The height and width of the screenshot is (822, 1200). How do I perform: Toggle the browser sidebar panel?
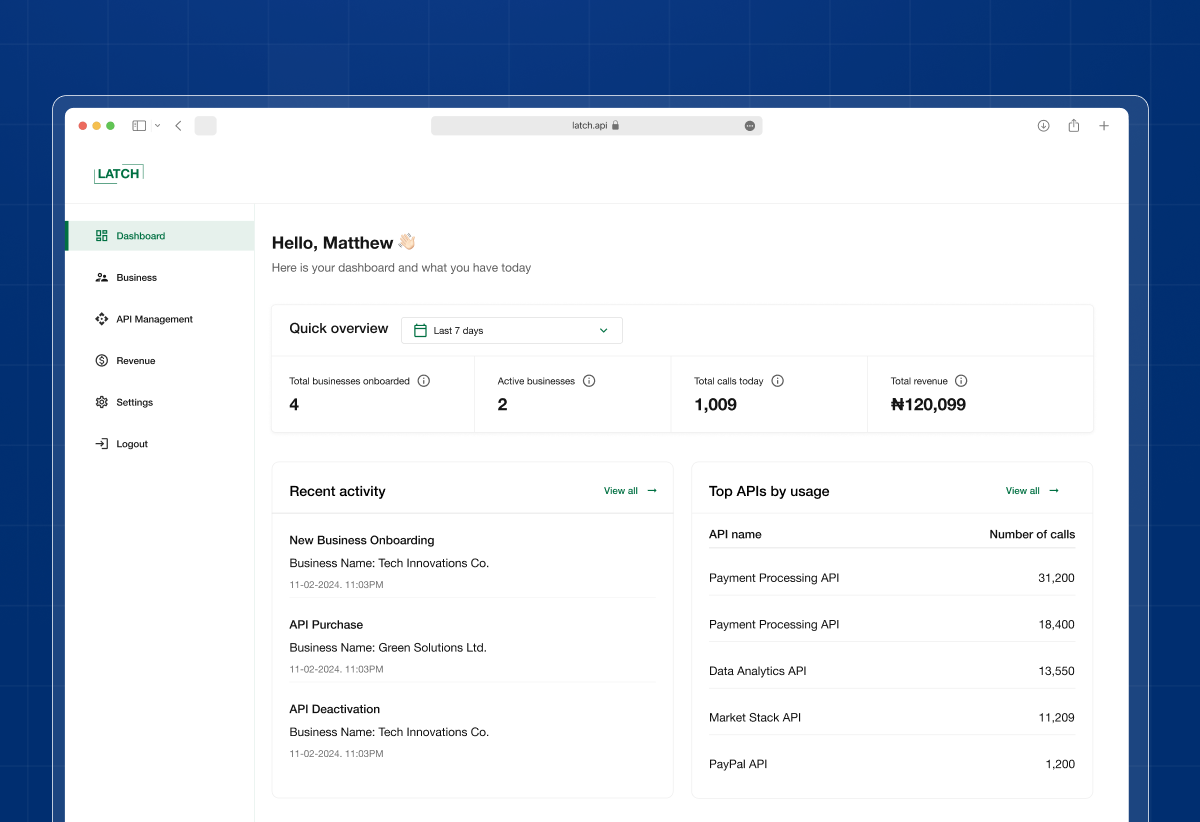pyautogui.click(x=139, y=126)
